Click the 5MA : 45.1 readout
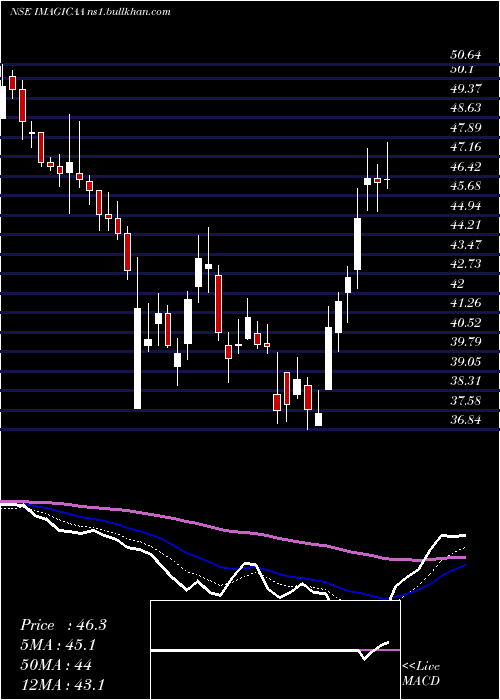 (58, 645)
